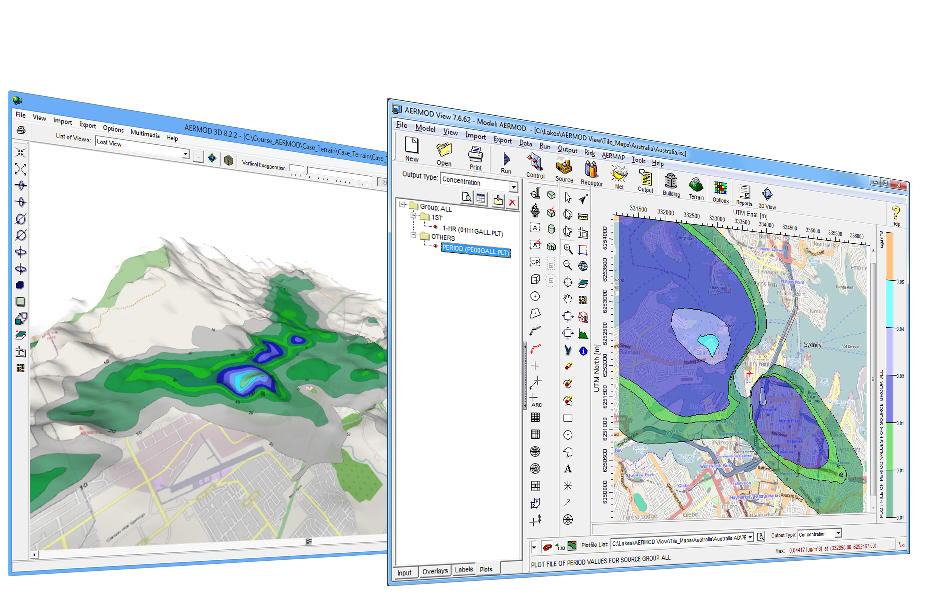Switch to the Overlays tab
This screenshot has width=925, height=600.
click(435, 571)
